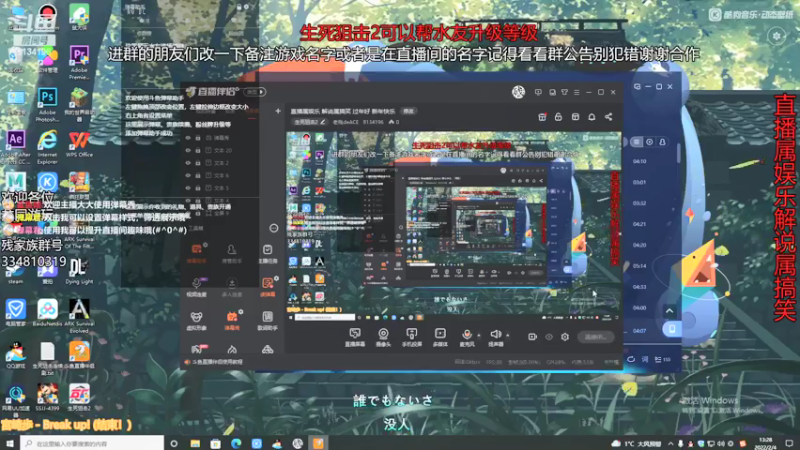
Task: Open the notification bell icon above preview
Action: 592,117
